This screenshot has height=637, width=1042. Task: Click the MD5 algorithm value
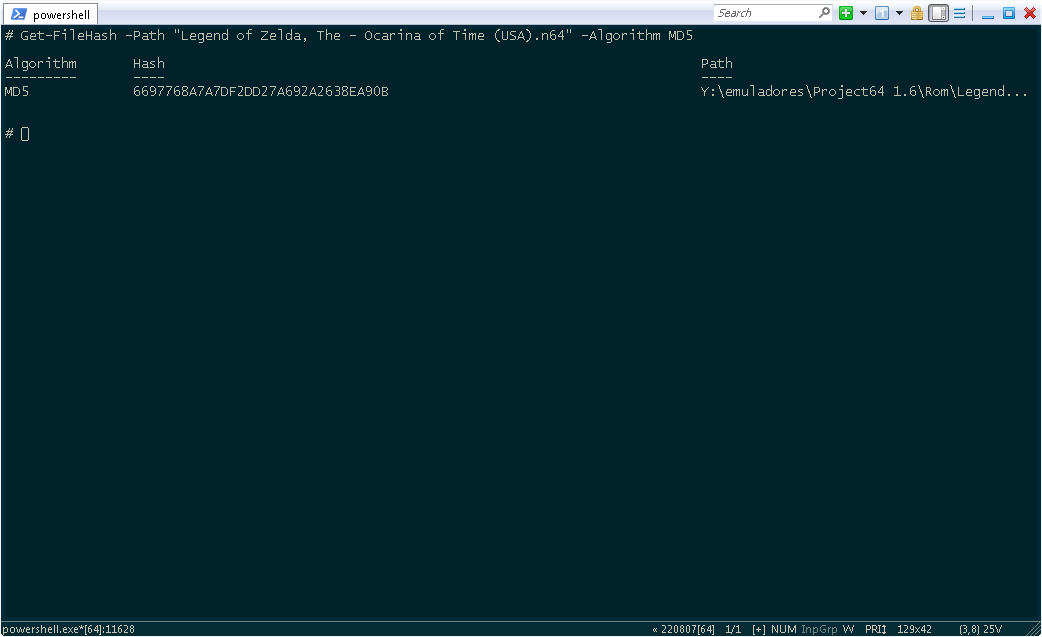coord(17,92)
